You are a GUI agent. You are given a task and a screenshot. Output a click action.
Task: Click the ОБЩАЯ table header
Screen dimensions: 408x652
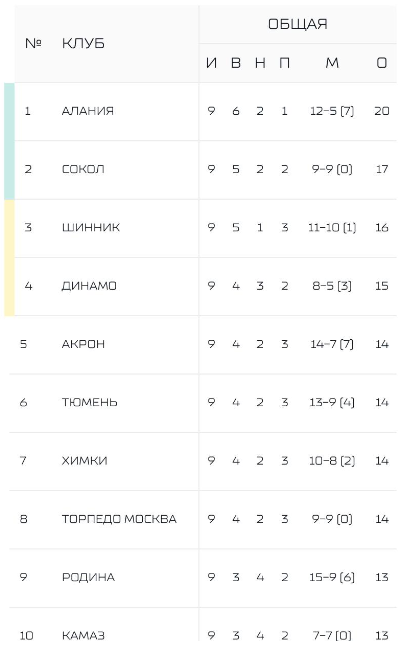pos(297,24)
